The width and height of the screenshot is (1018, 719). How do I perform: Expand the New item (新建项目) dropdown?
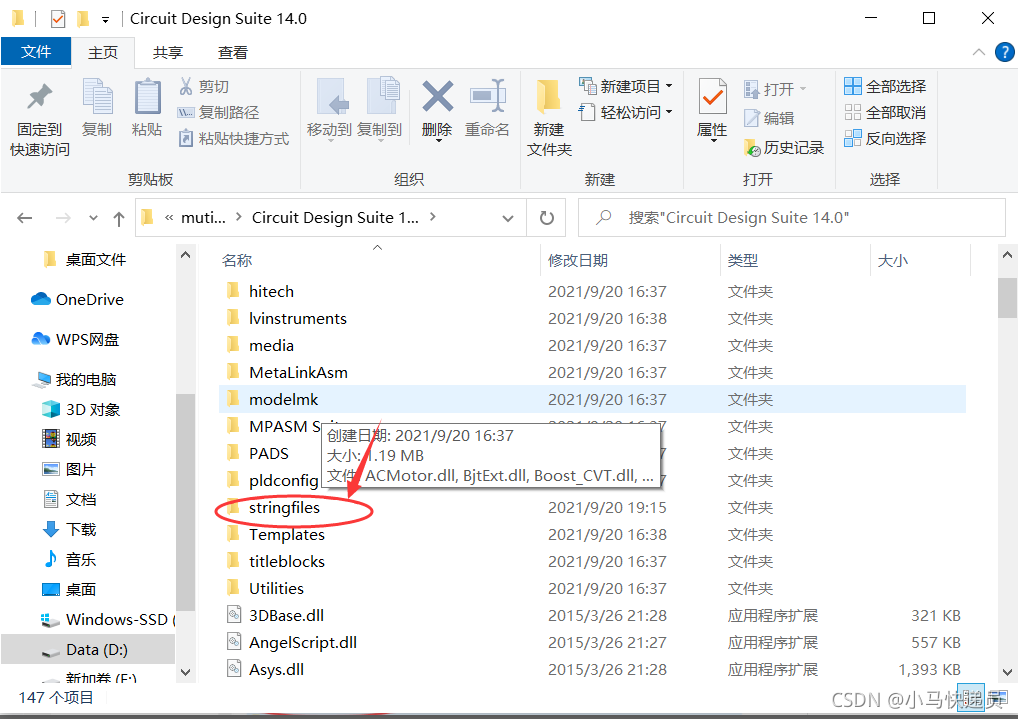click(669, 86)
